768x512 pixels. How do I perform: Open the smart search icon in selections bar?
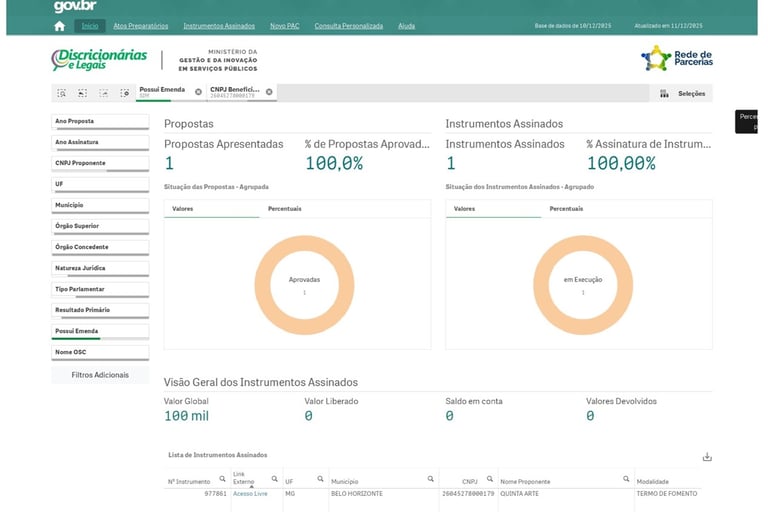(x=62, y=93)
